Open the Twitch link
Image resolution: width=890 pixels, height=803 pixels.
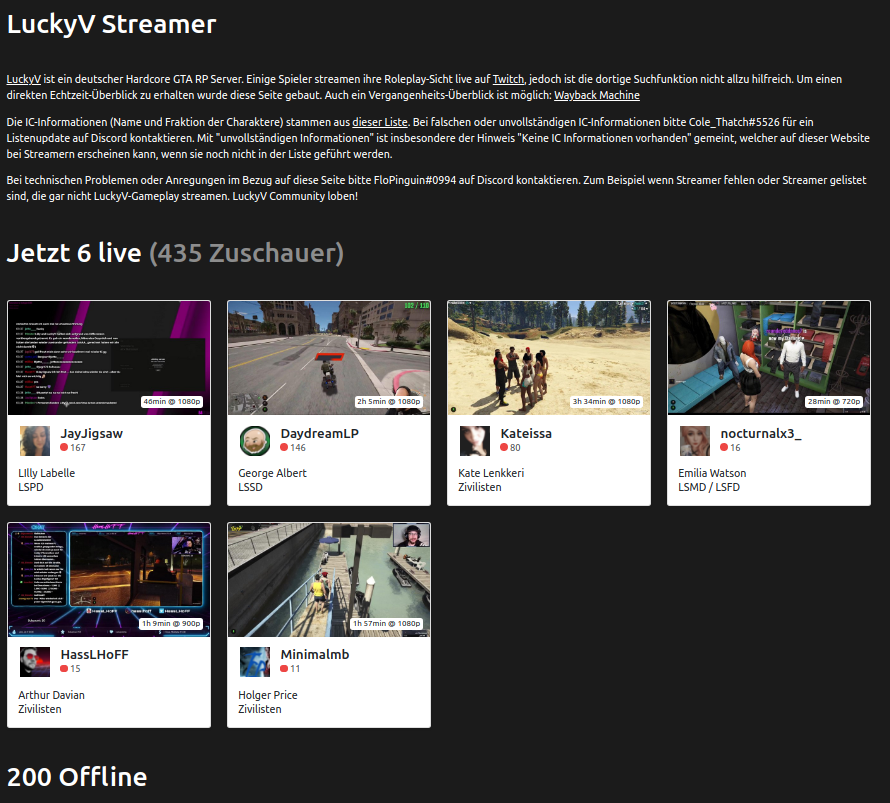[x=508, y=78]
